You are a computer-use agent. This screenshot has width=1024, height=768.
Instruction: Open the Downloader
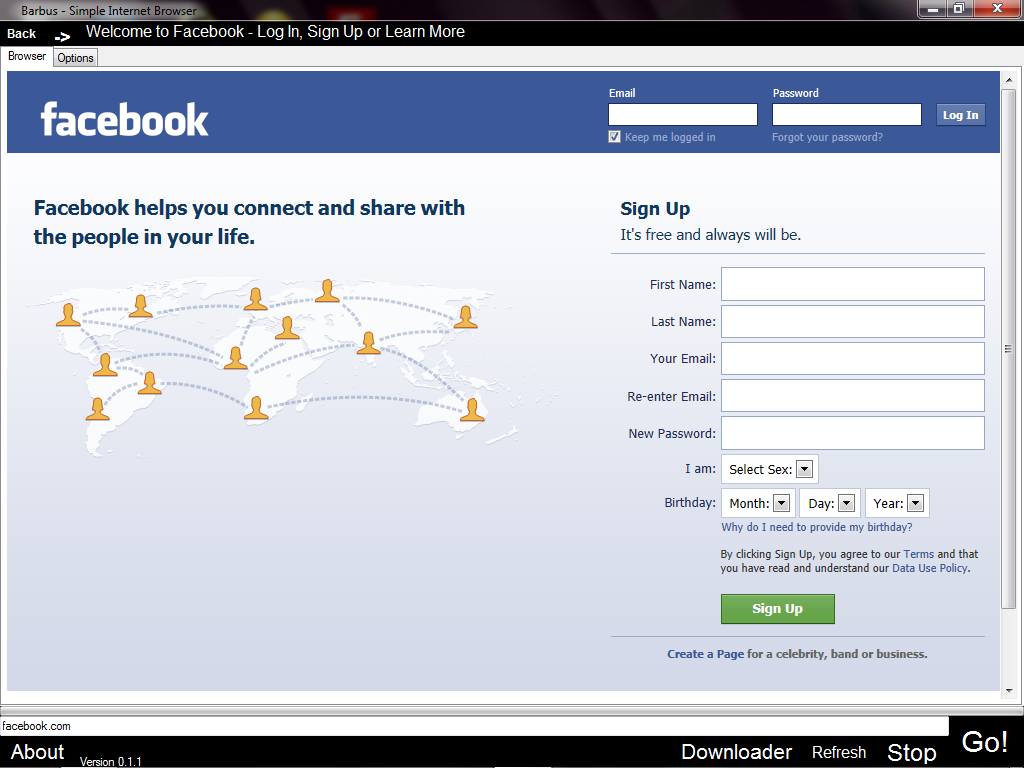point(736,751)
